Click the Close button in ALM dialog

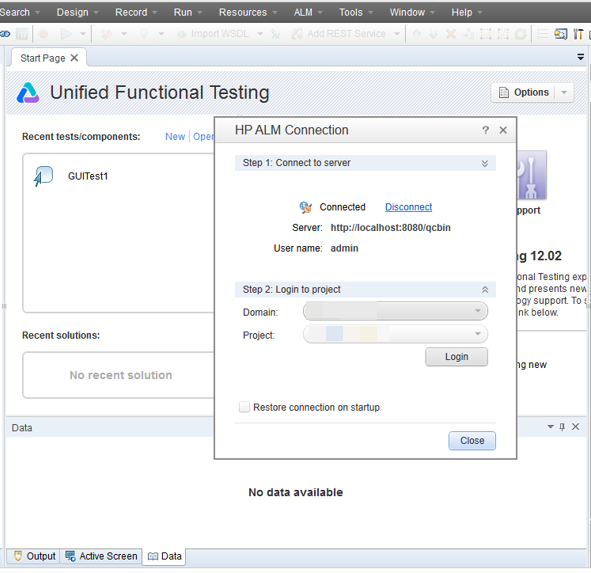click(x=472, y=441)
